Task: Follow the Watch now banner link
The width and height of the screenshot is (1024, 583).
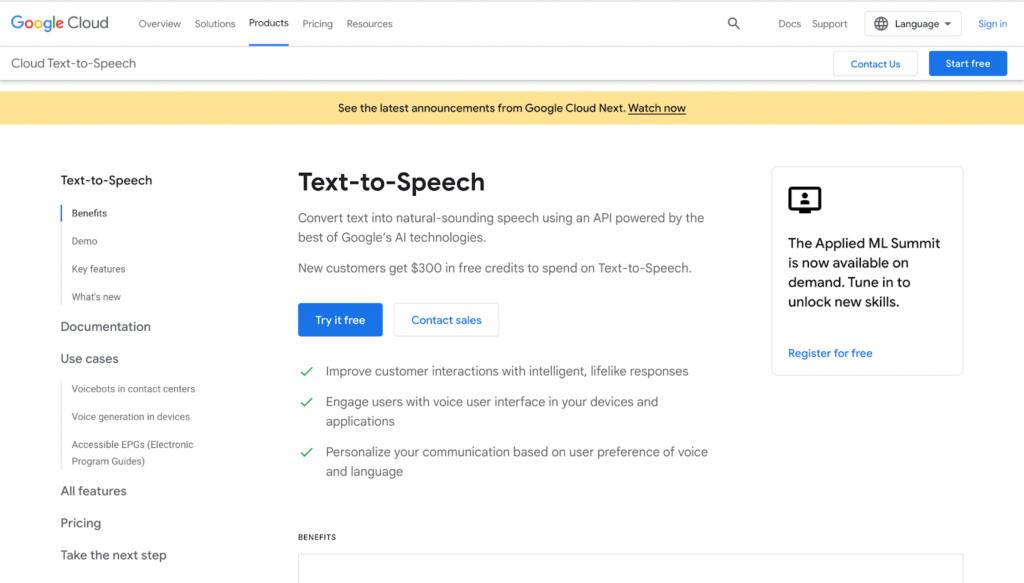Action: [x=656, y=108]
